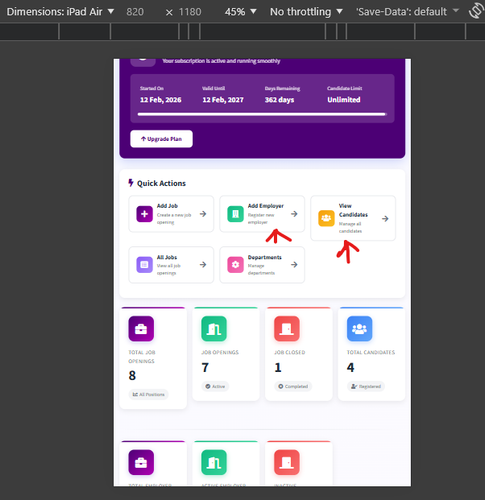Click the Active badge under Job Openings
This screenshot has height=500, width=485.
pyautogui.click(x=215, y=386)
